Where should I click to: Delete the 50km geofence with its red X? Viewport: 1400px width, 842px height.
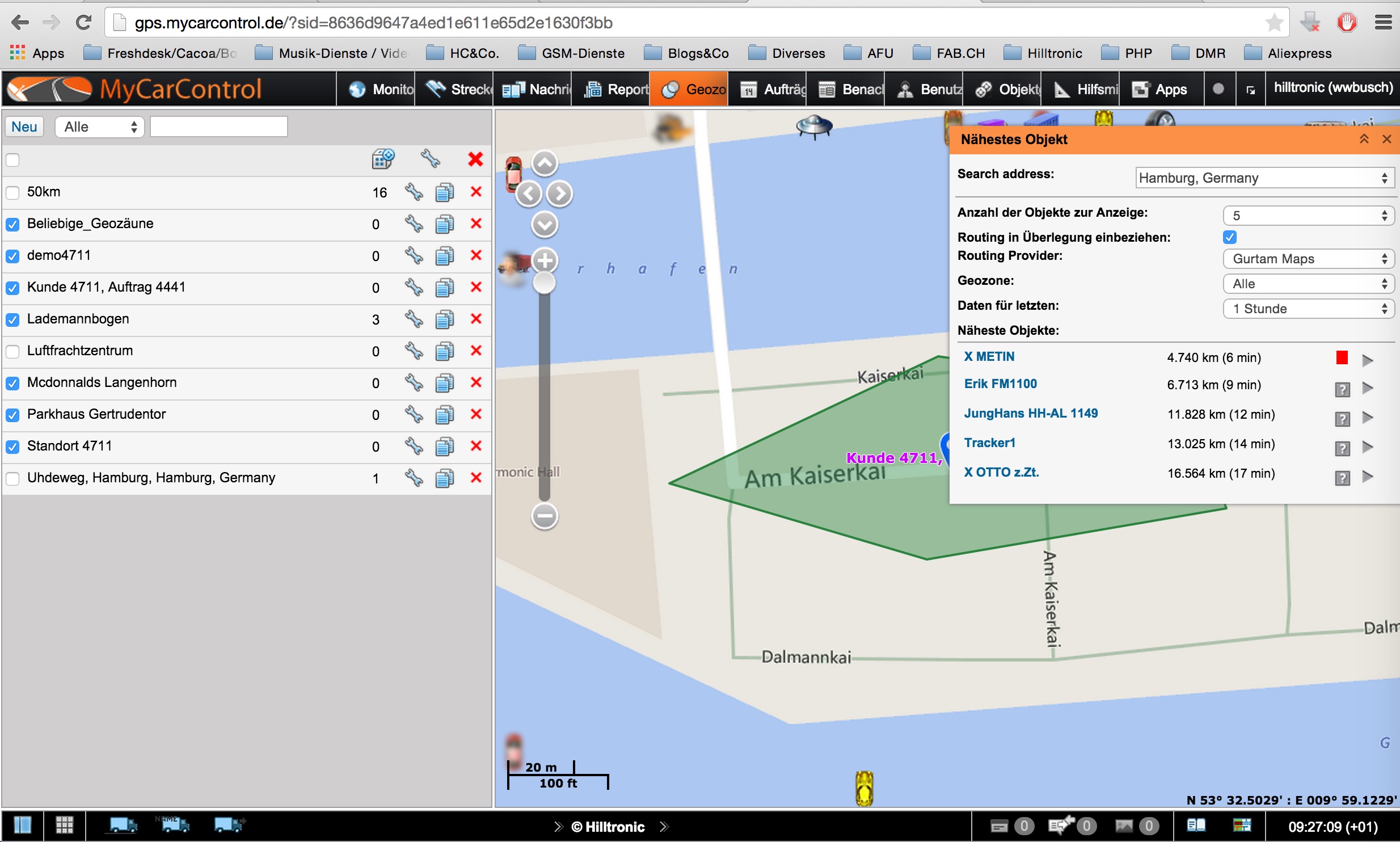[x=476, y=192]
